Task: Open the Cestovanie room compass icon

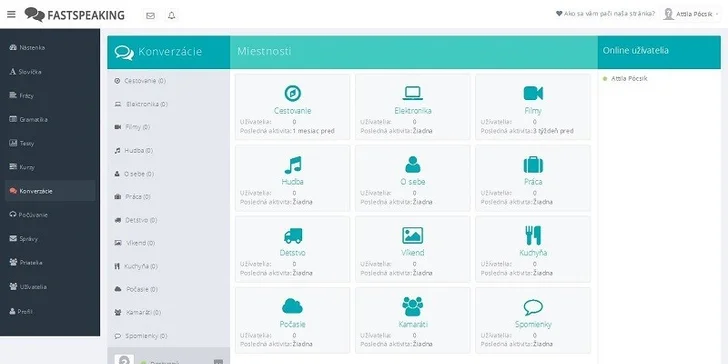Action: point(292,93)
